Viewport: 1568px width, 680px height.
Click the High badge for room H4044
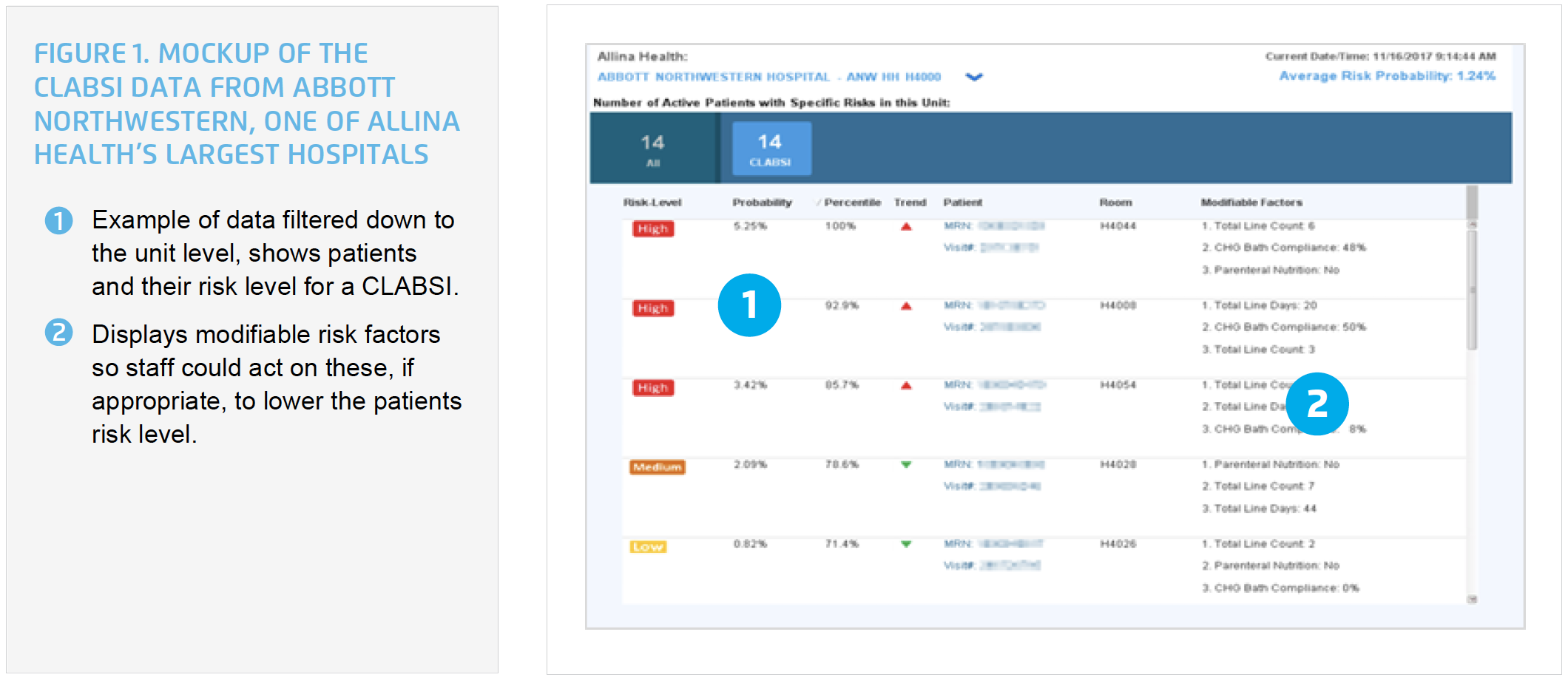tap(653, 229)
